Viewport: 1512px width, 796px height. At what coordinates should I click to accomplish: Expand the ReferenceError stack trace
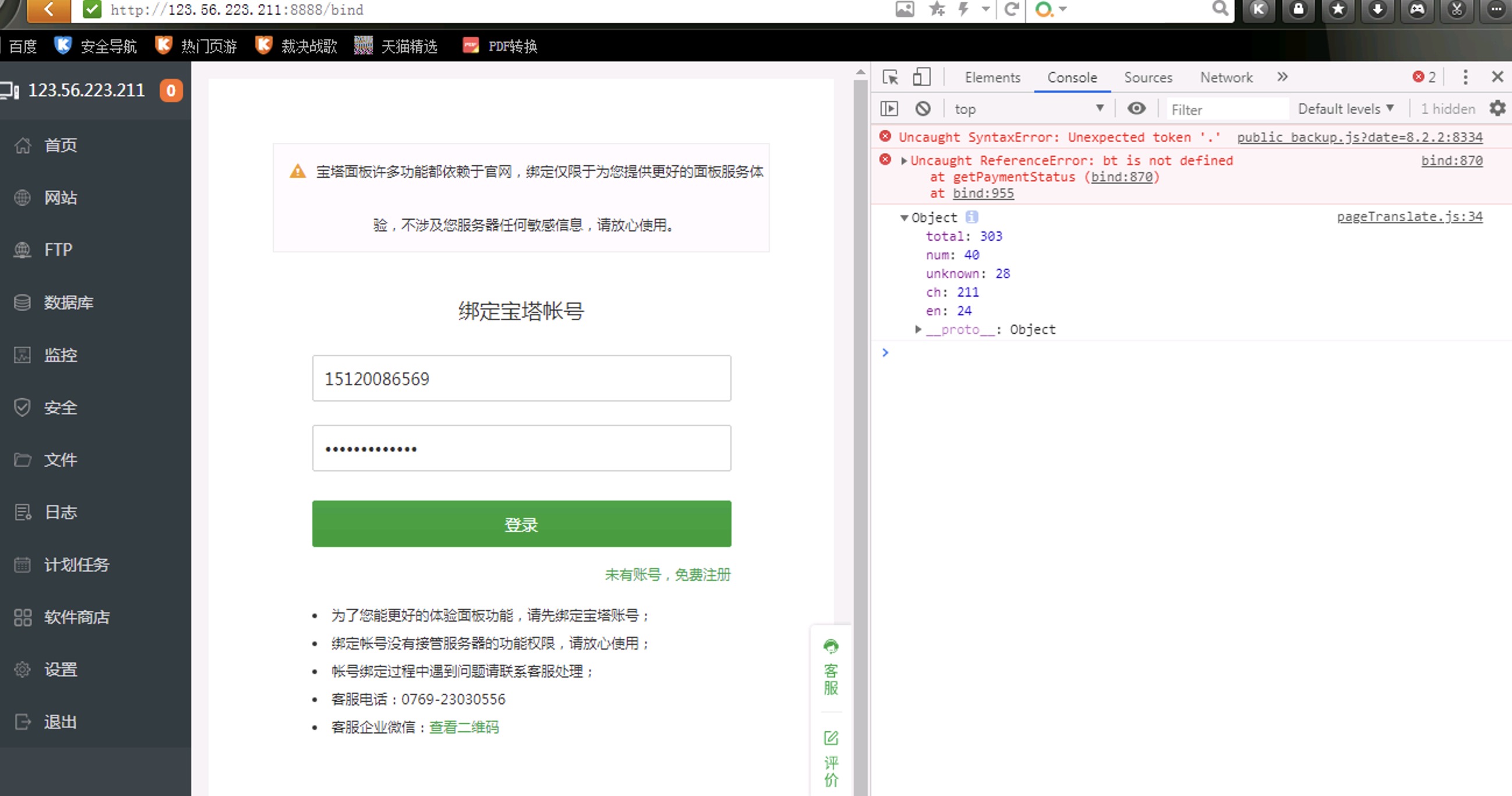point(904,160)
